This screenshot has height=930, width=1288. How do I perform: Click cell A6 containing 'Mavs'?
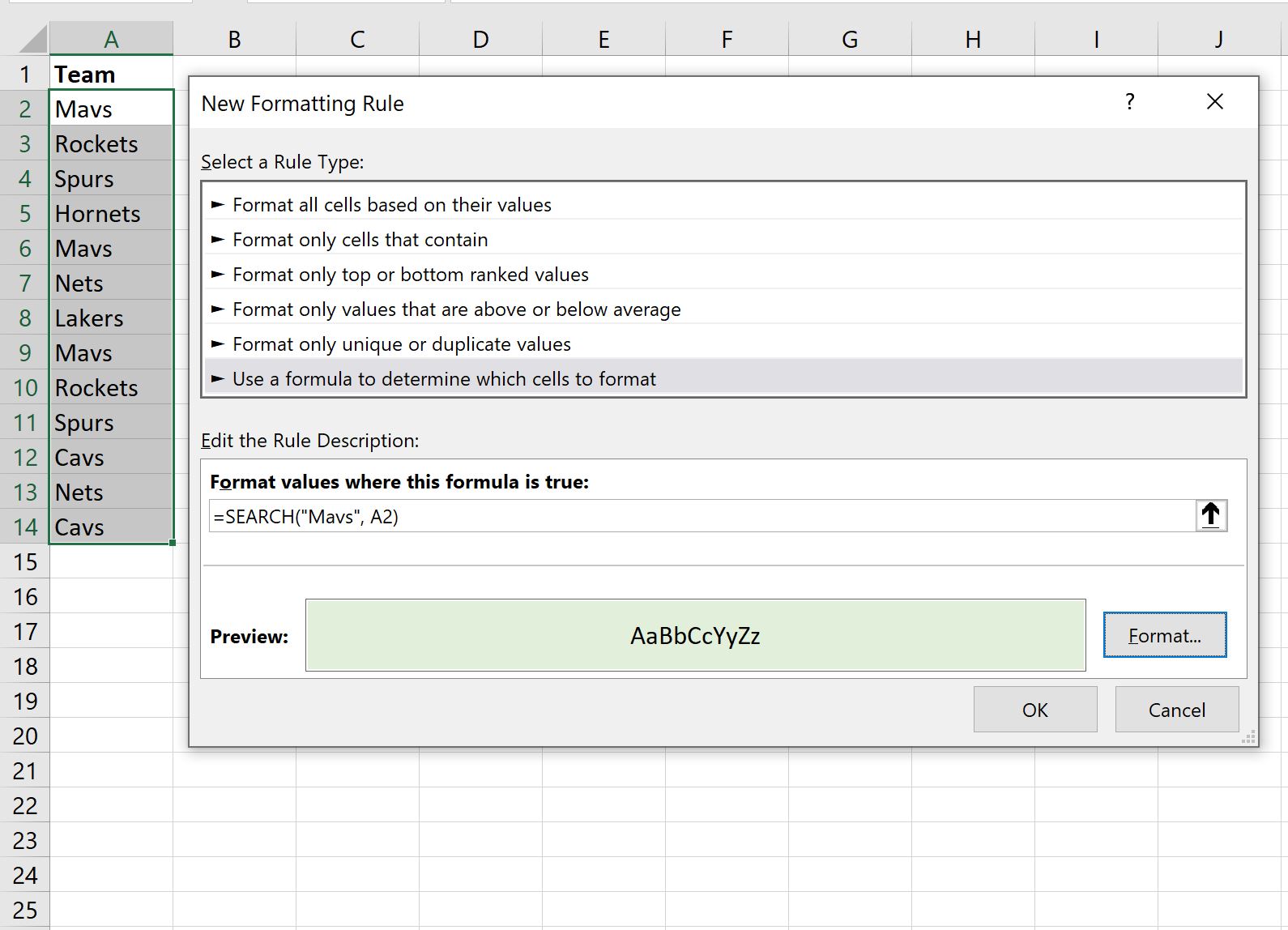pyautogui.click(x=111, y=248)
